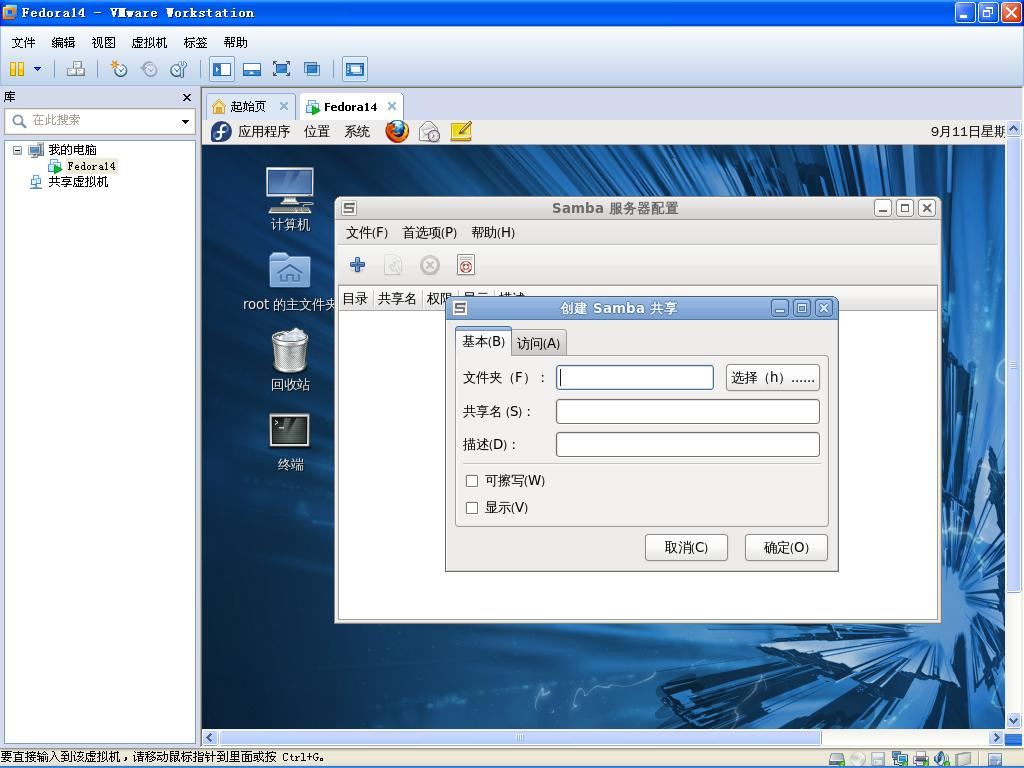This screenshot has width=1024, height=768.
Task: Open the power options dropdown arrow
Action: (37, 69)
